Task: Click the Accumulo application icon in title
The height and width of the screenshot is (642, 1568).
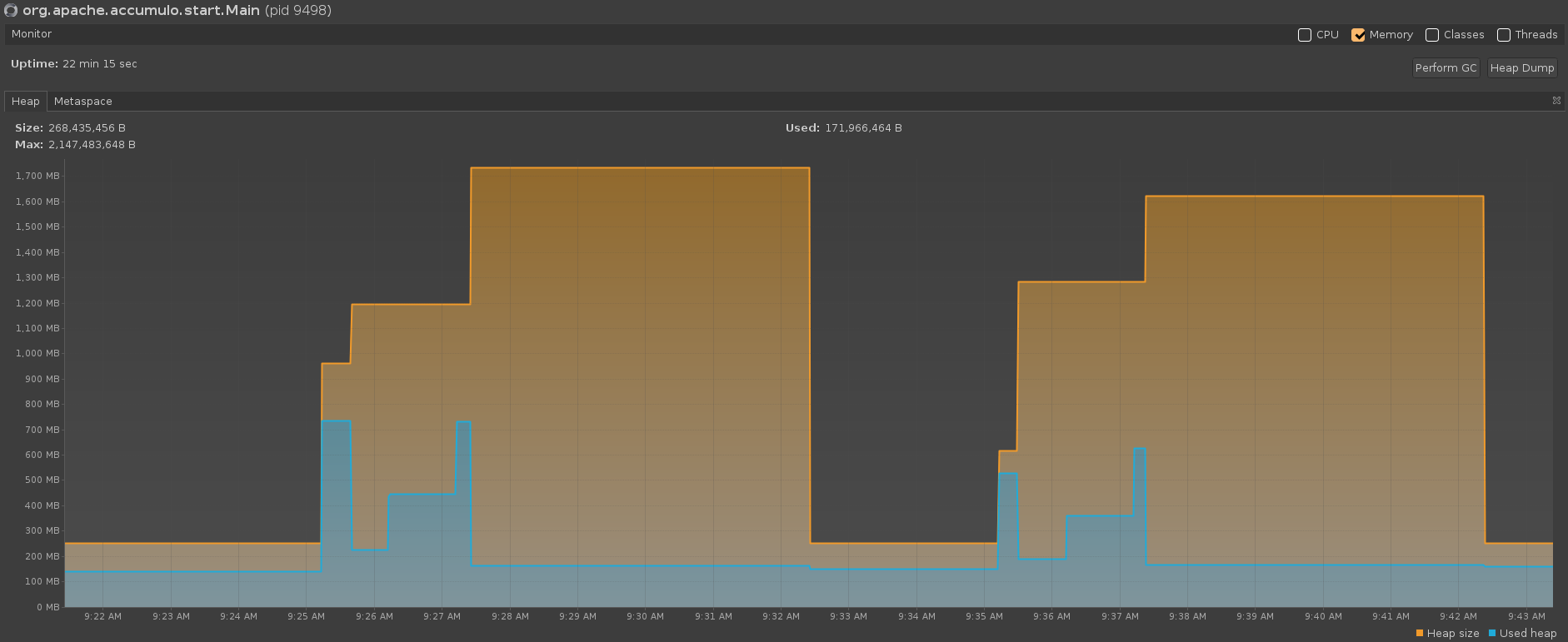Action: click(11, 11)
